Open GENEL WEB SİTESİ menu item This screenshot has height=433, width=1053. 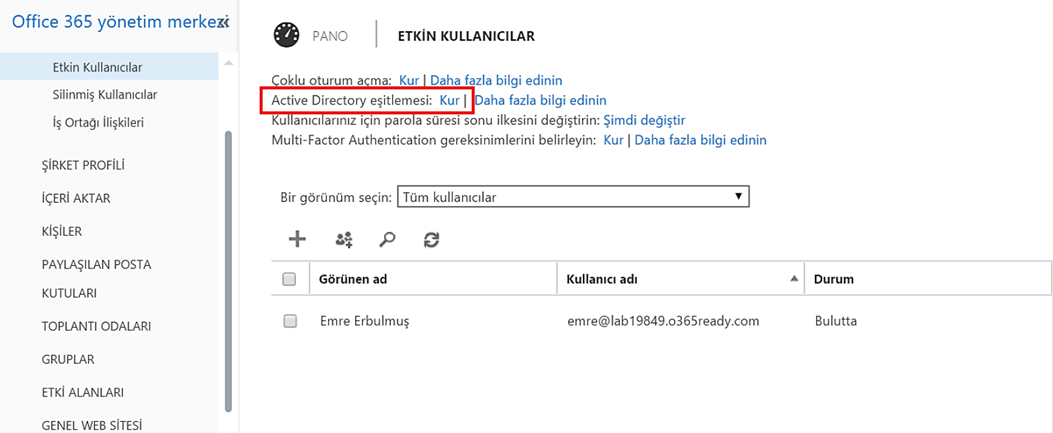pos(92,425)
